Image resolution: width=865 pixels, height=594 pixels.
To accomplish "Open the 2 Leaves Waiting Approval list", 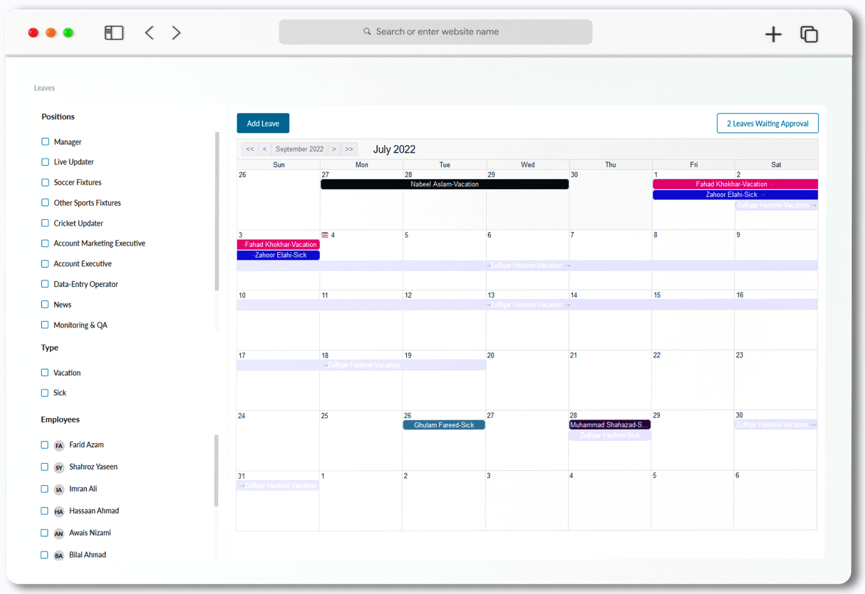I will point(766,122).
